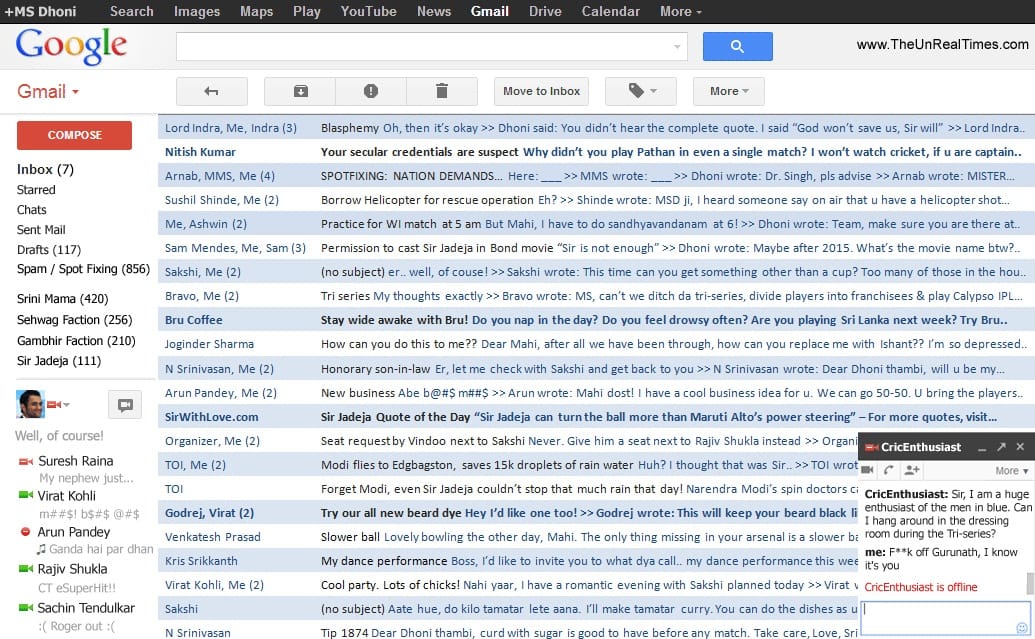This screenshot has width=1035, height=639.
Task: Click Rajiv Shukla's green camera icon
Action: pos(26,568)
